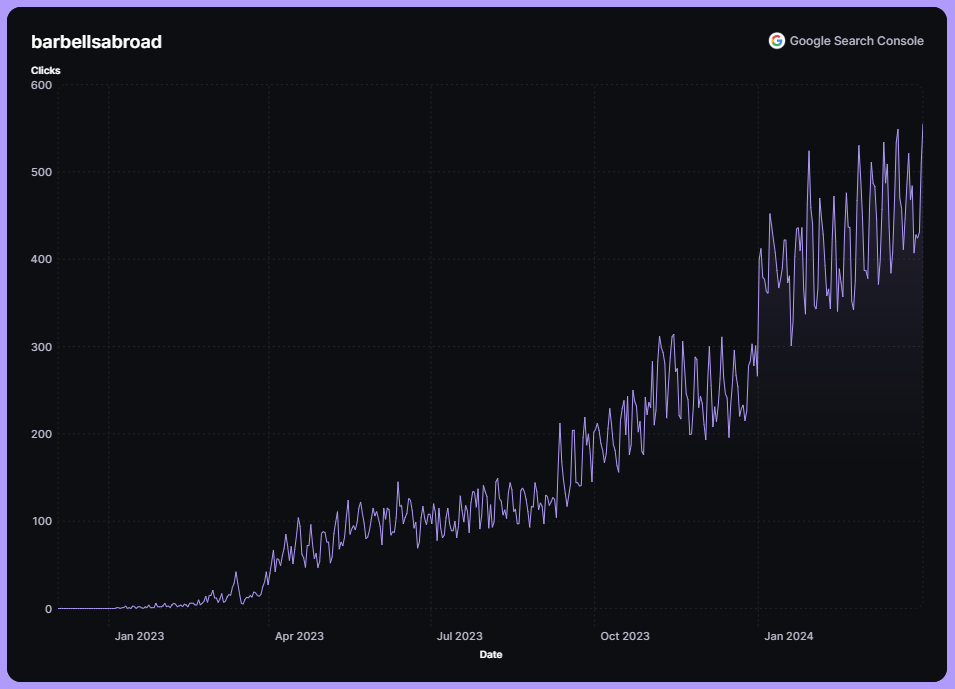The image size is (955, 689).
Task: Select the Jan 2023 x-axis label
Action: (139, 636)
